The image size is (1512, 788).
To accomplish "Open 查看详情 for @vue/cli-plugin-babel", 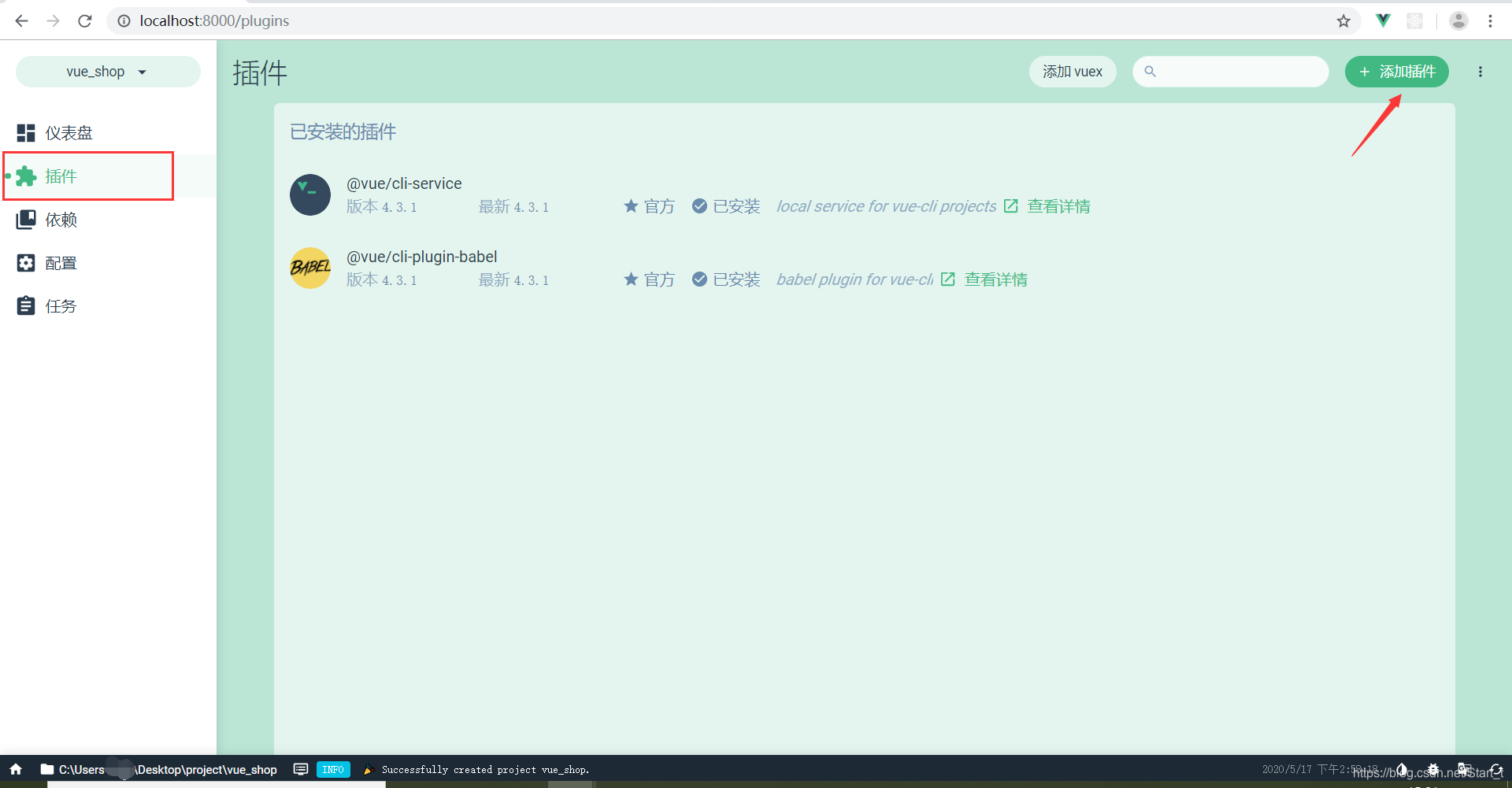I will pyautogui.click(x=996, y=279).
